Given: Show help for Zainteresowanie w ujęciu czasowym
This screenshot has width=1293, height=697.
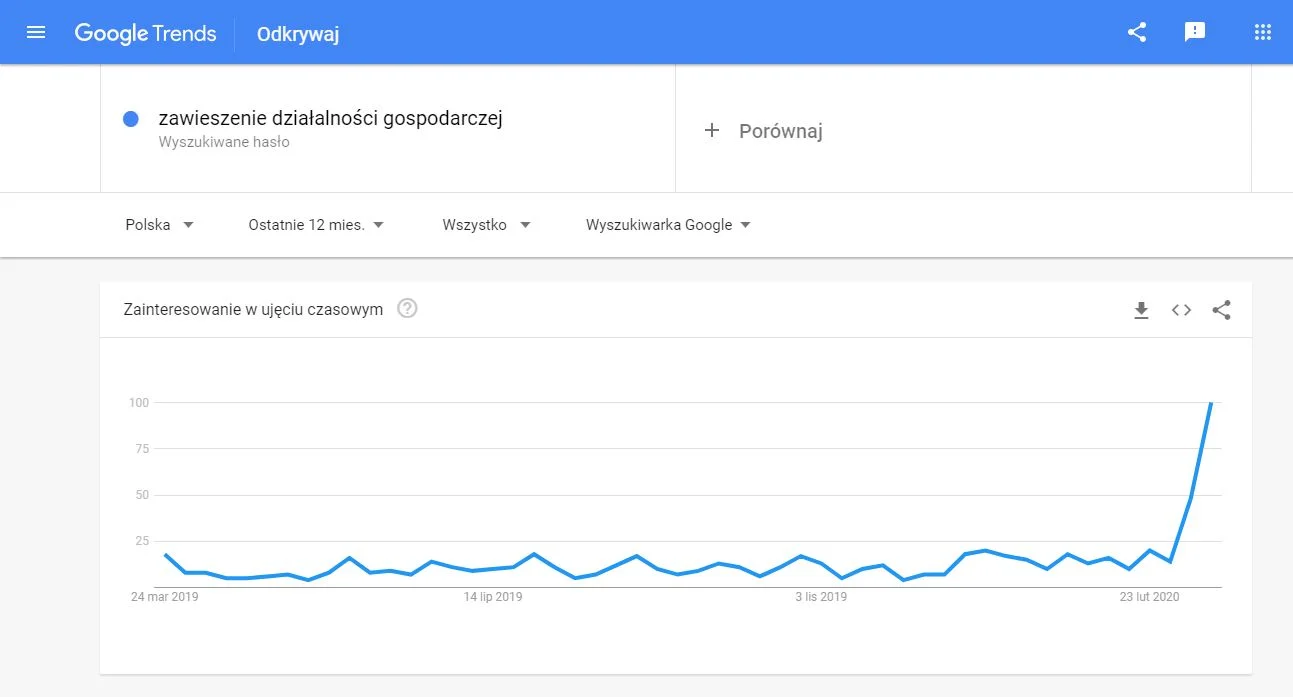Looking at the screenshot, I should point(407,309).
